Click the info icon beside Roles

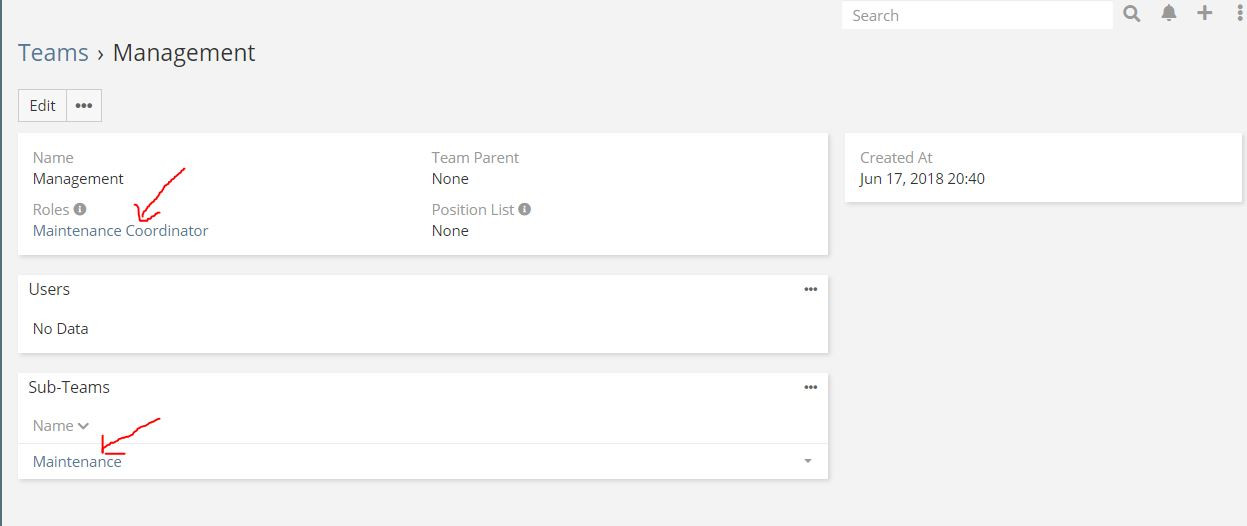point(80,210)
